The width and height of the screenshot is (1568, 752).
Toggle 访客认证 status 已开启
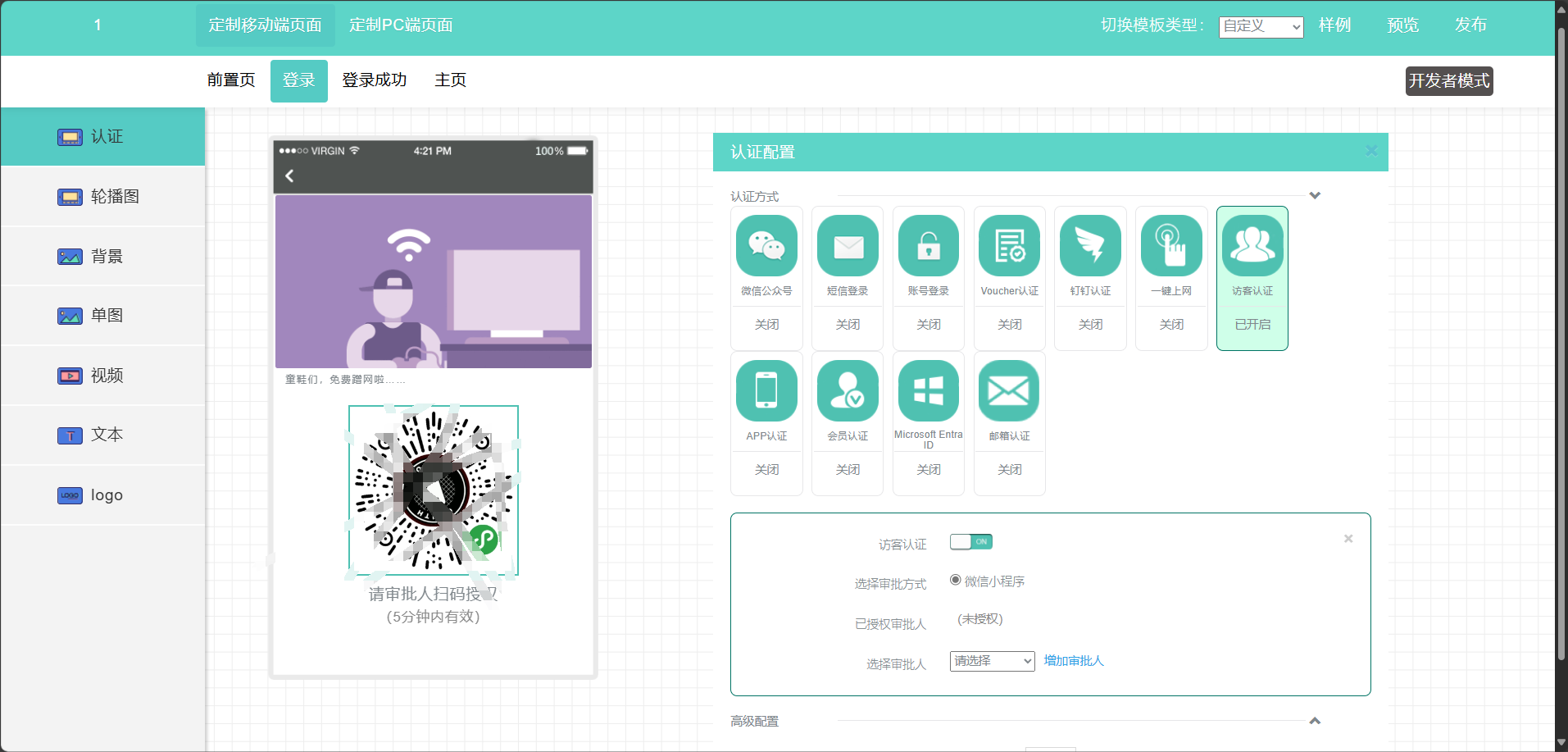click(1252, 325)
